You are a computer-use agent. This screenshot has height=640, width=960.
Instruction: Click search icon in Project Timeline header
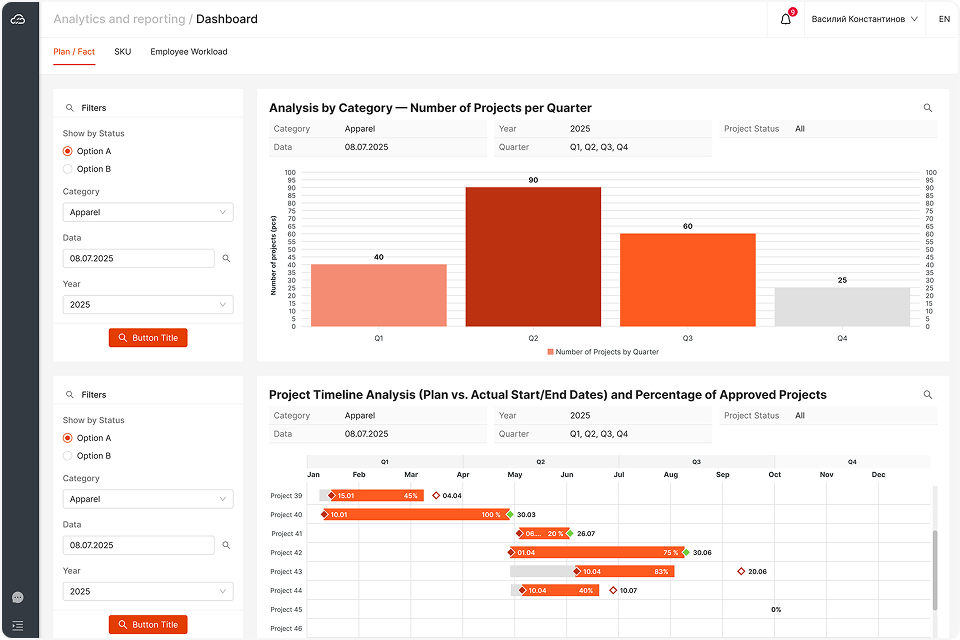(x=927, y=395)
